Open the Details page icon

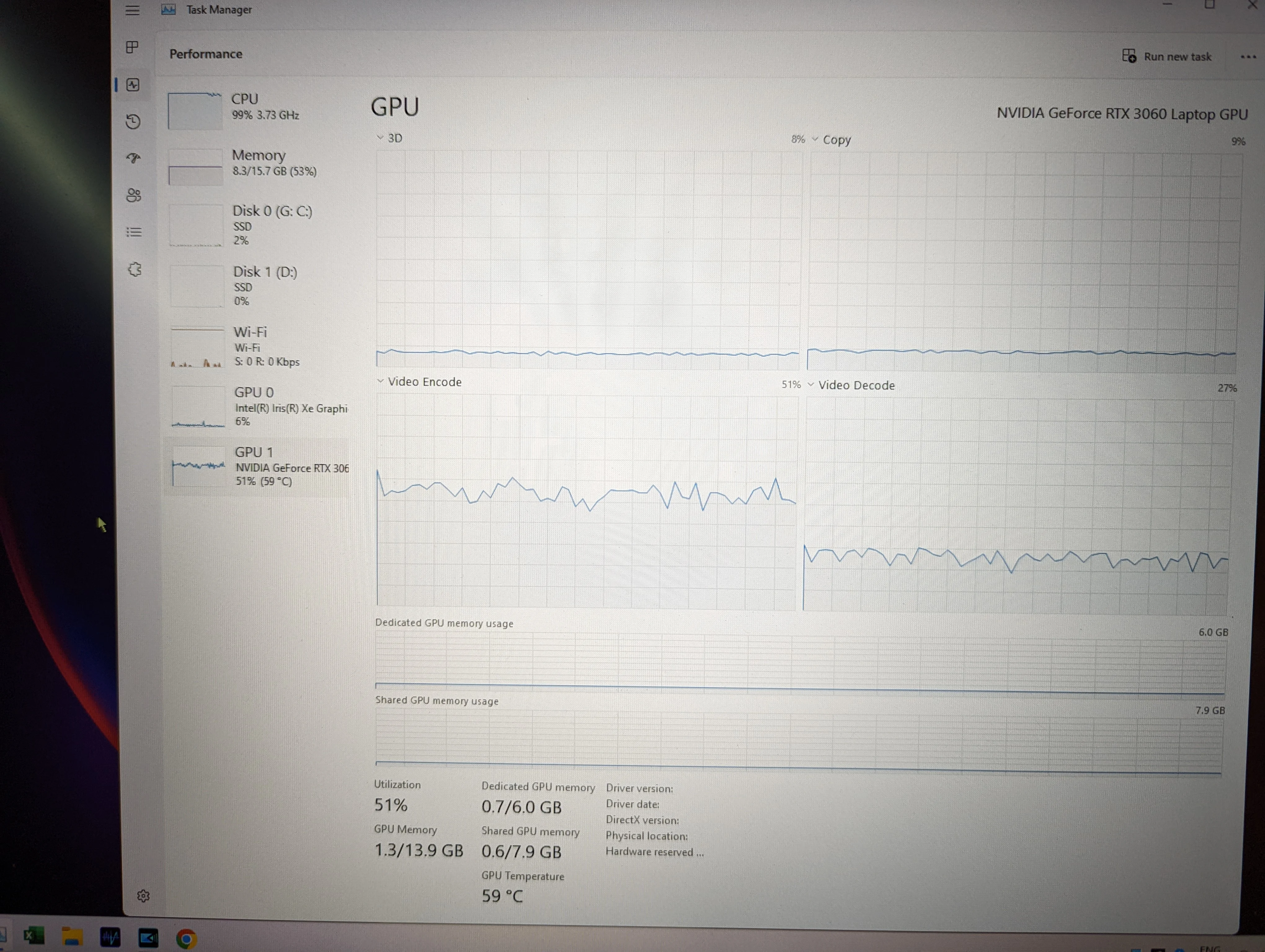click(134, 232)
